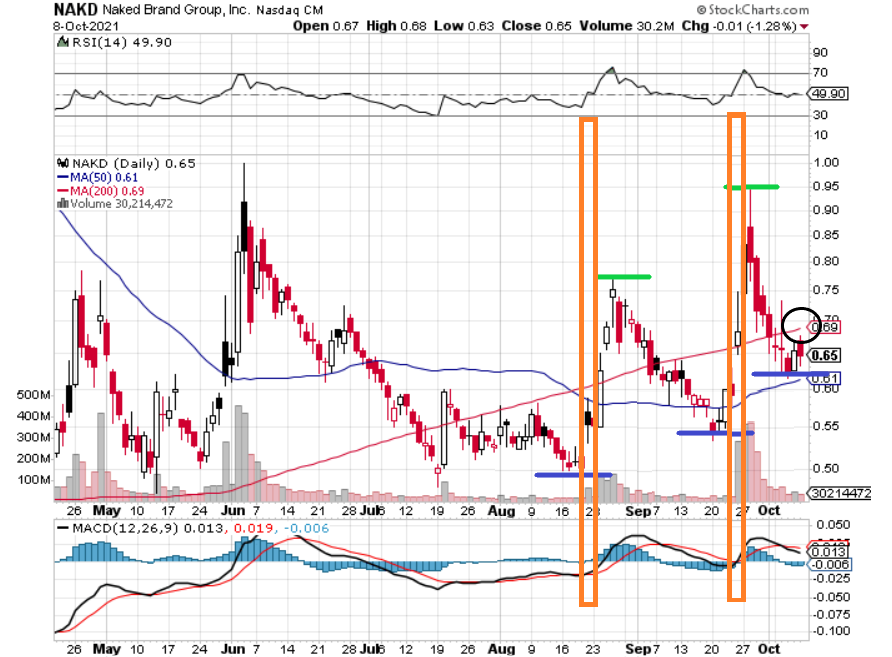Click the boxed 49.90 RSI value marker
The height and width of the screenshot is (657, 892).
[828, 94]
